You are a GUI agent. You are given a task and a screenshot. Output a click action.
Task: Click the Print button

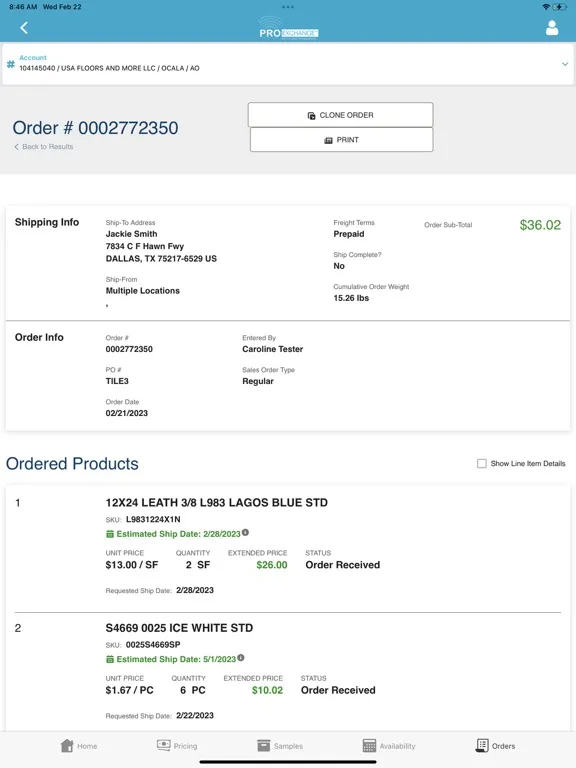pos(341,140)
